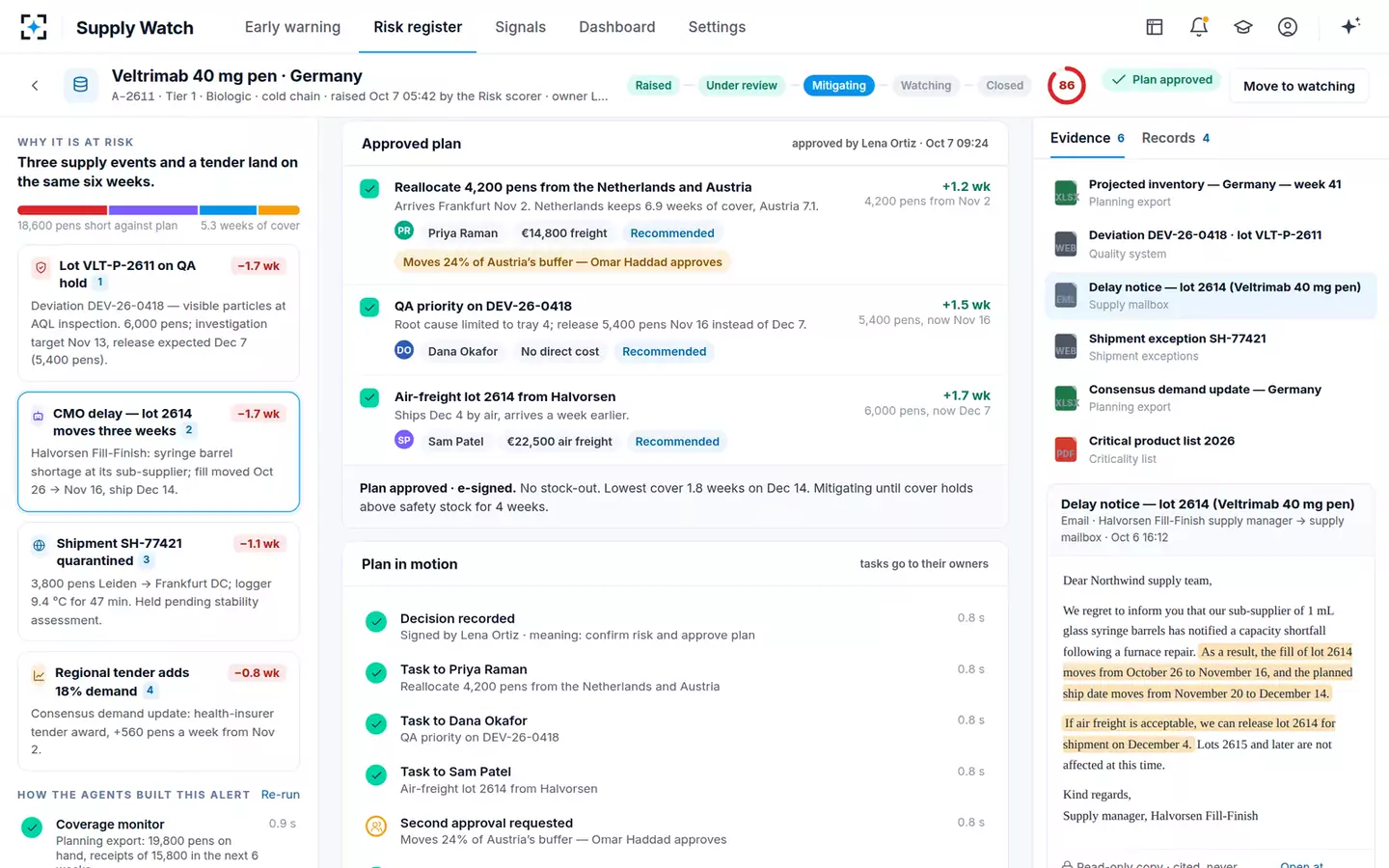Open the layout panel icon in top bar
Image resolution: width=1389 pixels, height=868 pixels.
click(x=1155, y=27)
